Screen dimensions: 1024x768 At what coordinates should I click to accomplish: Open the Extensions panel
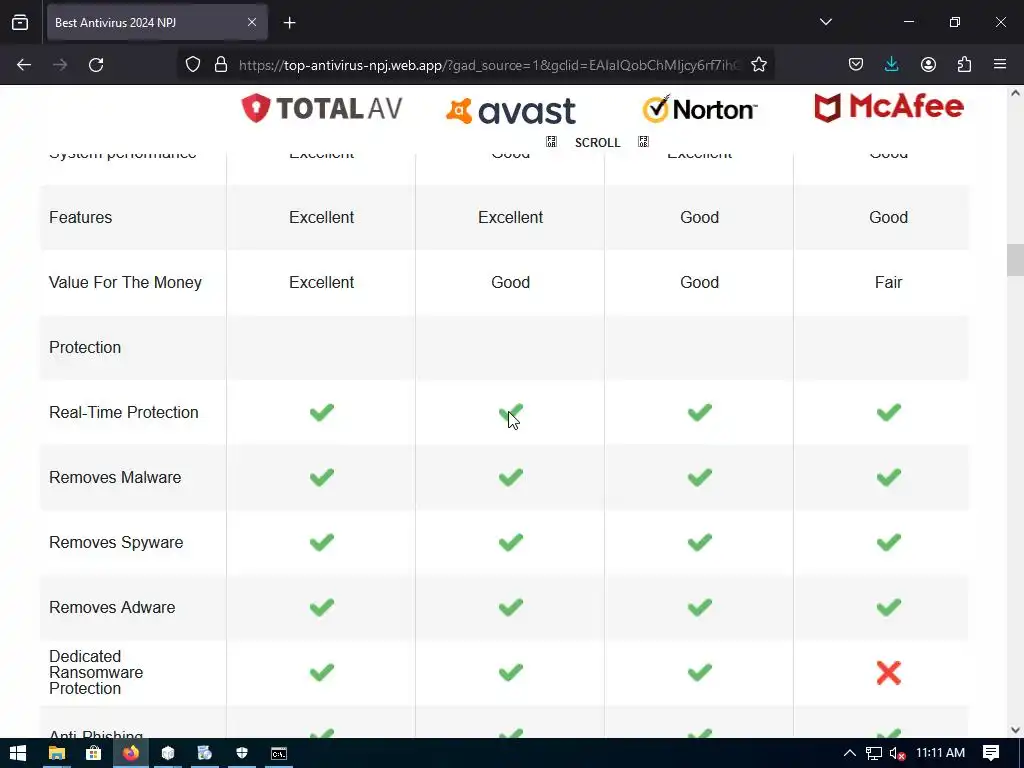click(x=964, y=65)
